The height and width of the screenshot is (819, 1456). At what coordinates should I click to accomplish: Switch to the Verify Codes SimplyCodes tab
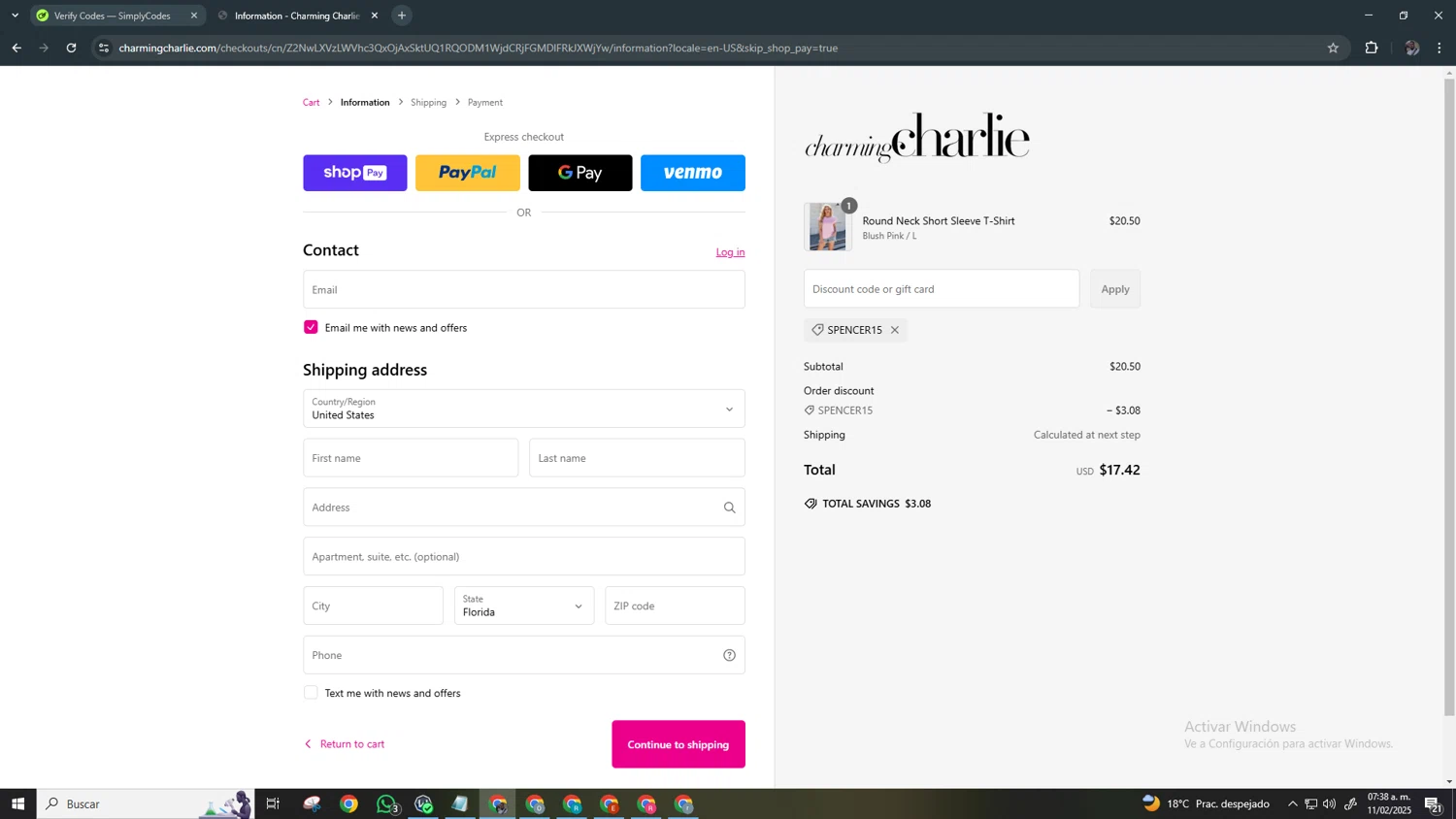click(x=112, y=16)
